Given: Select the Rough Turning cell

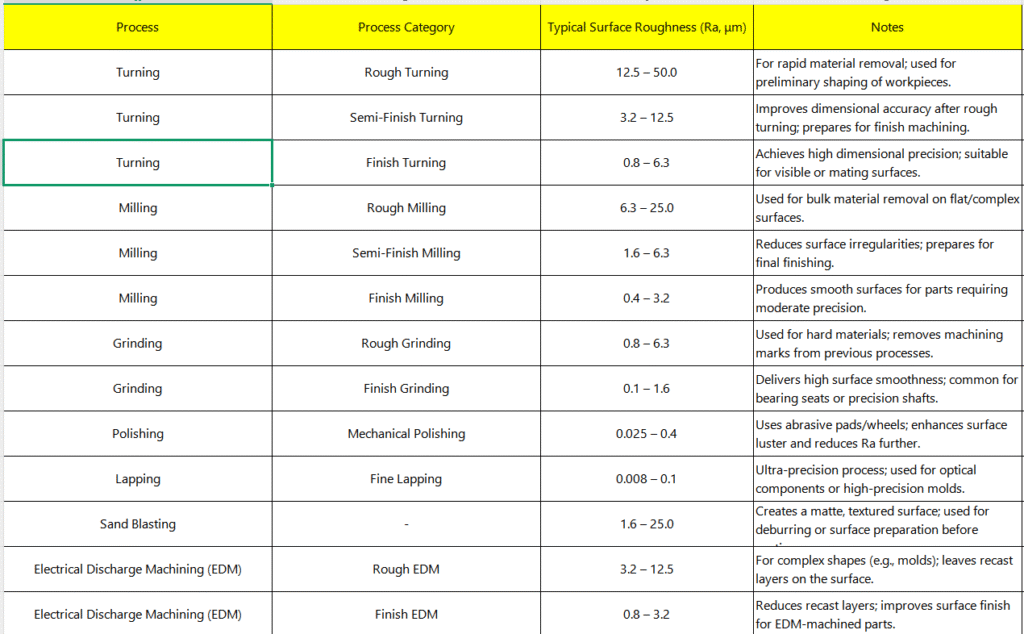Looking at the screenshot, I should [406, 72].
